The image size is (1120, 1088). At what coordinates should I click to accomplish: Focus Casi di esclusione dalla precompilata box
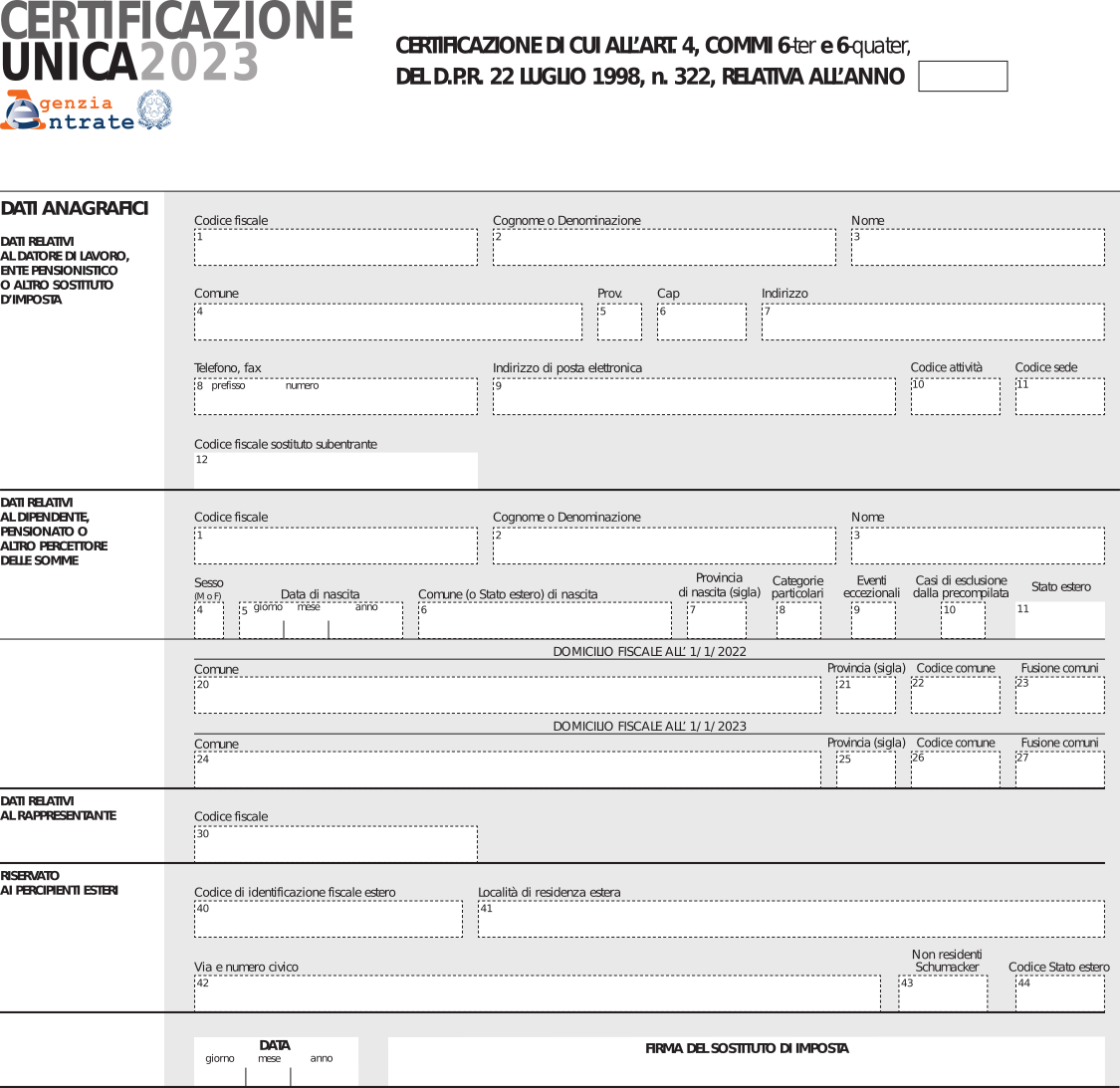[963, 621]
